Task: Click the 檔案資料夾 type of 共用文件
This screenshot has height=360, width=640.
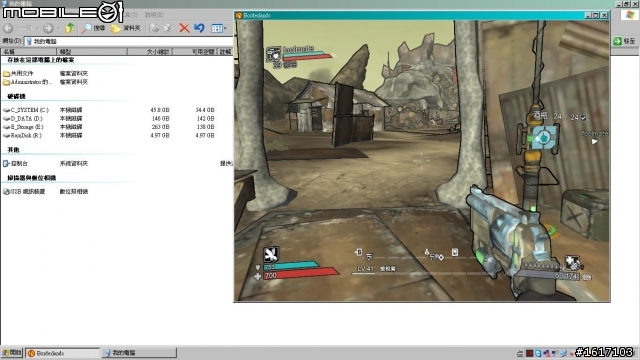Action: tap(74, 73)
